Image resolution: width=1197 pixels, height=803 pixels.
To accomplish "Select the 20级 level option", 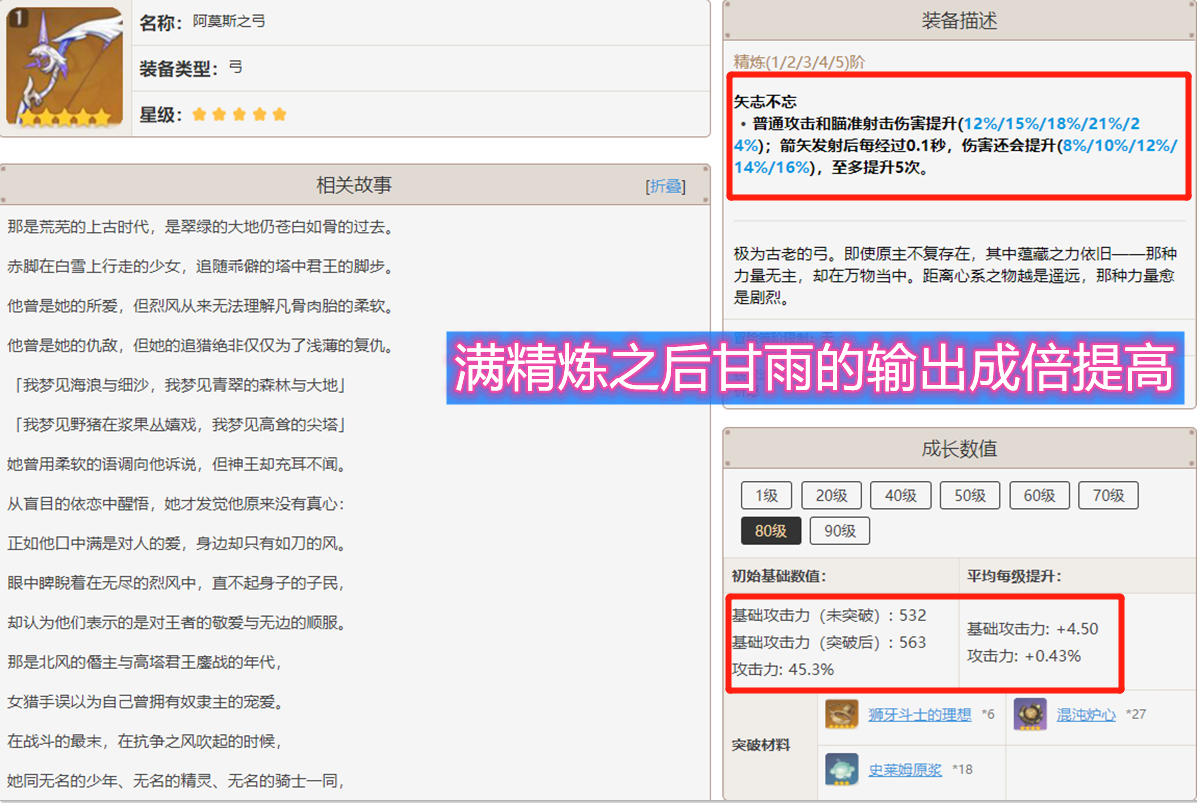I will click(831, 495).
